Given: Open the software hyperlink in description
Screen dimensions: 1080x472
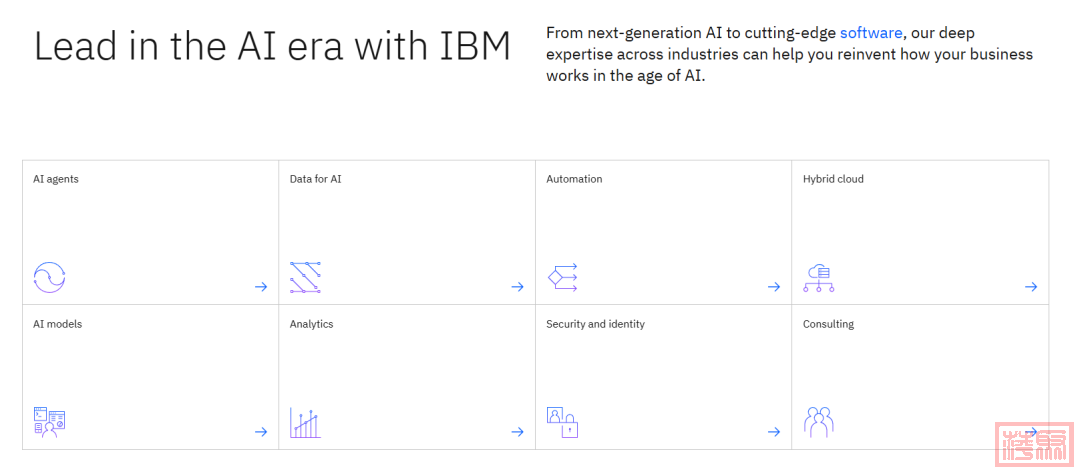Looking at the screenshot, I should click(x=871, y=33).
